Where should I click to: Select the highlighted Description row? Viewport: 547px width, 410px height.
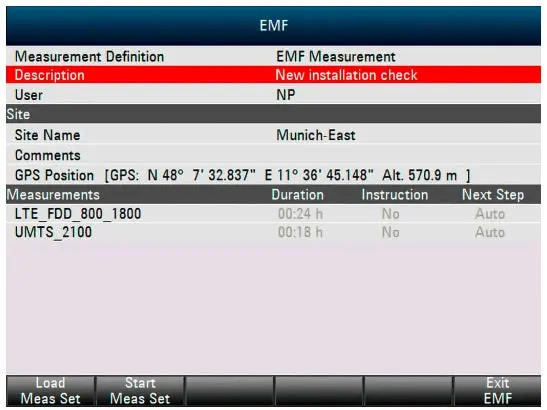[x=274, y=75]
